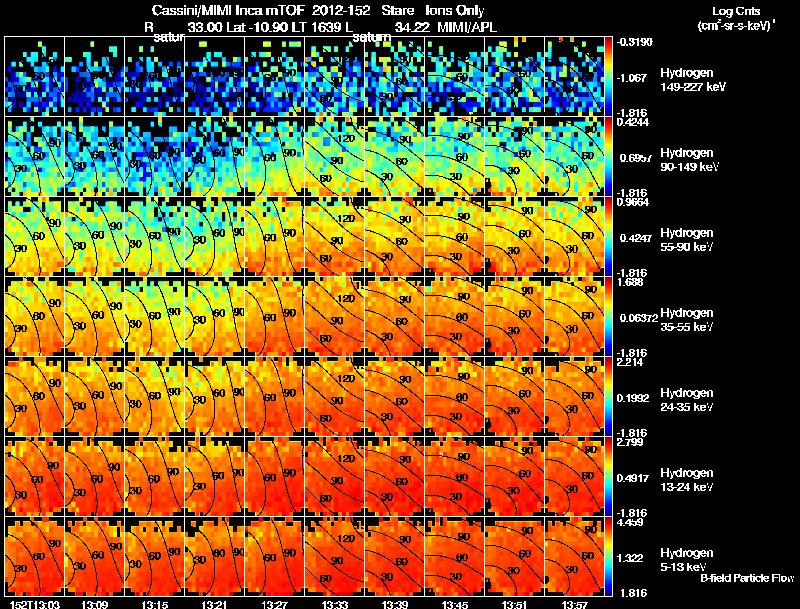Open the 13:57 panel in 55-90 keV row
This screenshot has height=609, width=800.
coord(574,236)
